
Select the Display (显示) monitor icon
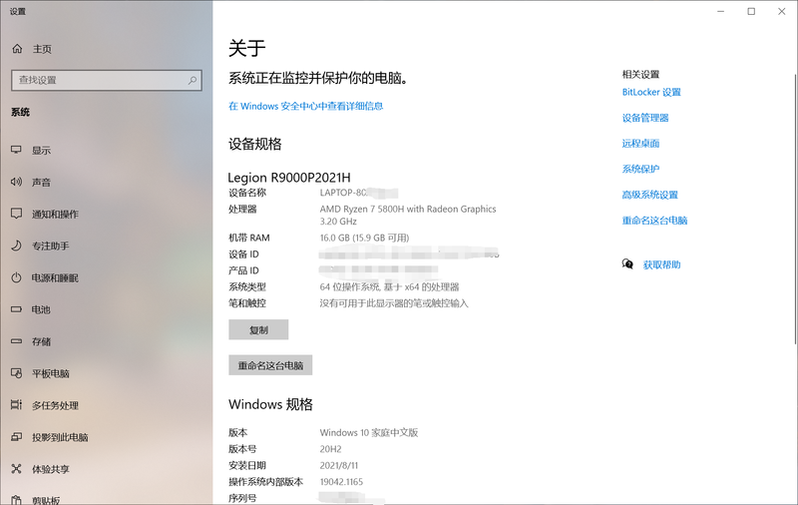(x=16, y=150)
